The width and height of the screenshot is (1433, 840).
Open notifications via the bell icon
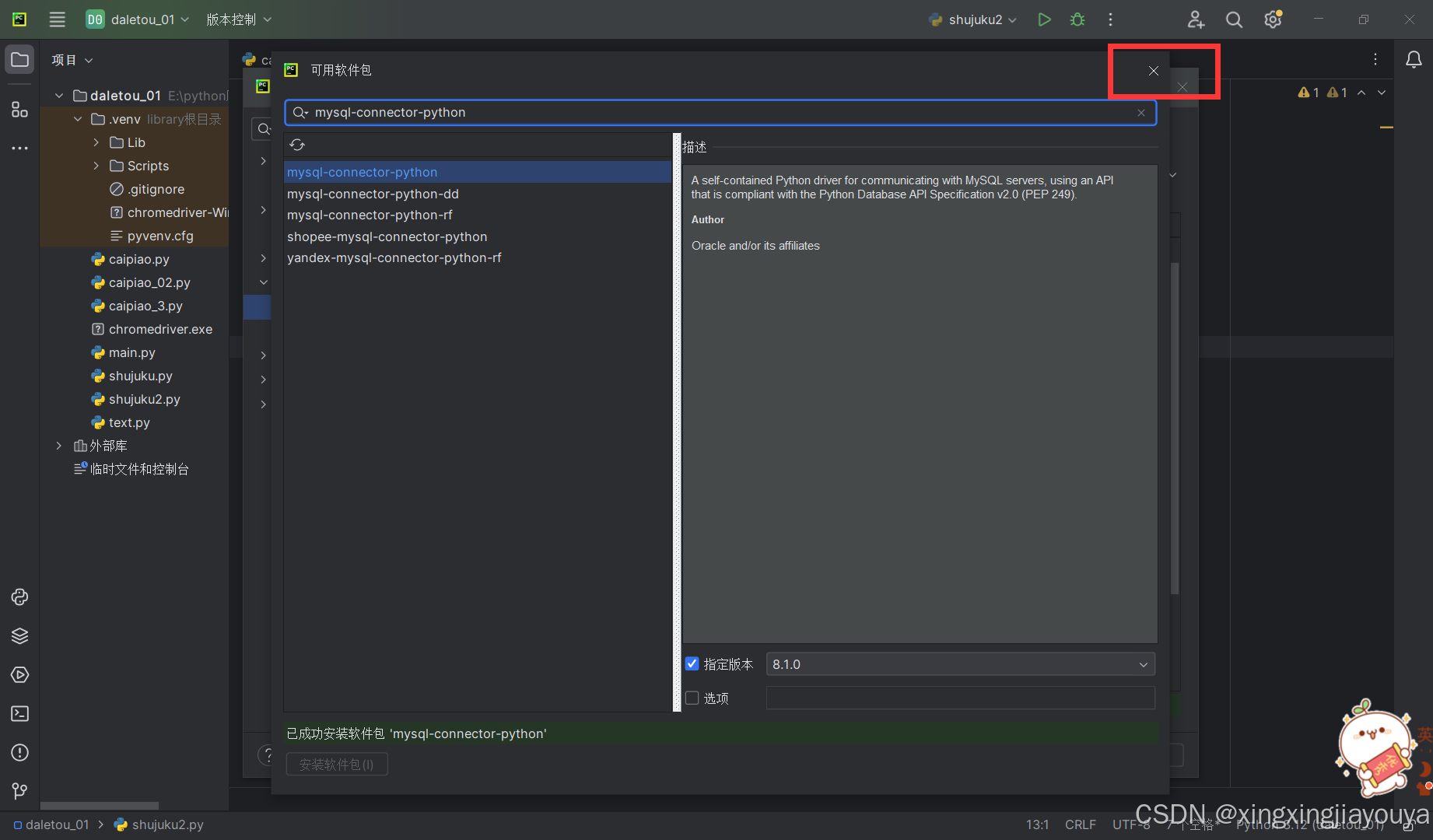[1414, 59]
